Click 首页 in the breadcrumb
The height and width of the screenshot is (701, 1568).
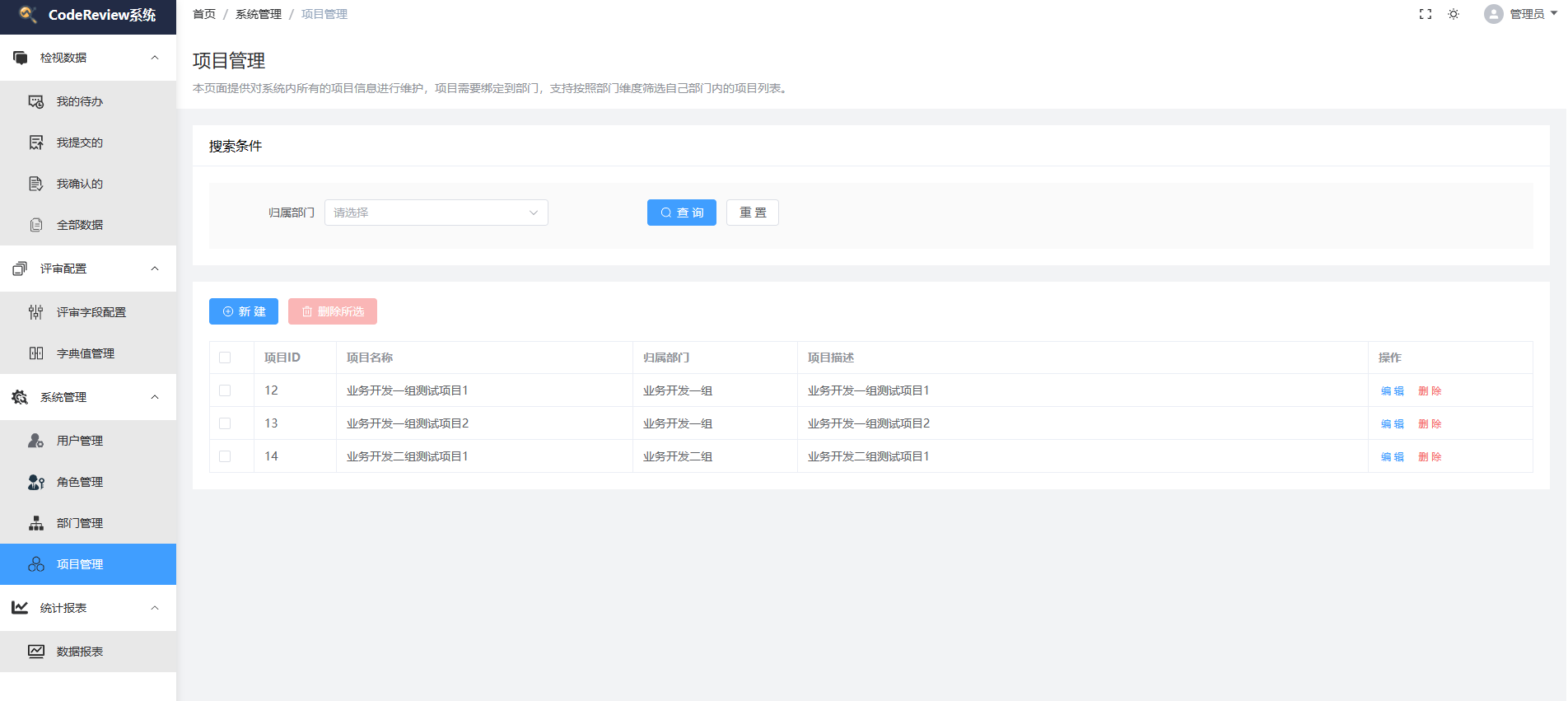click(204, 14)
